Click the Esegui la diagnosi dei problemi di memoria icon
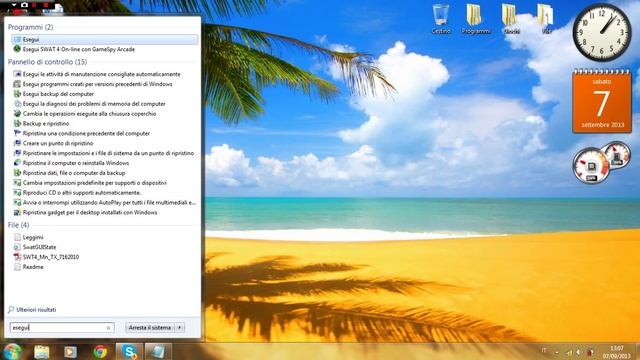Screen dimensions: 640x360 click(17, 104)
